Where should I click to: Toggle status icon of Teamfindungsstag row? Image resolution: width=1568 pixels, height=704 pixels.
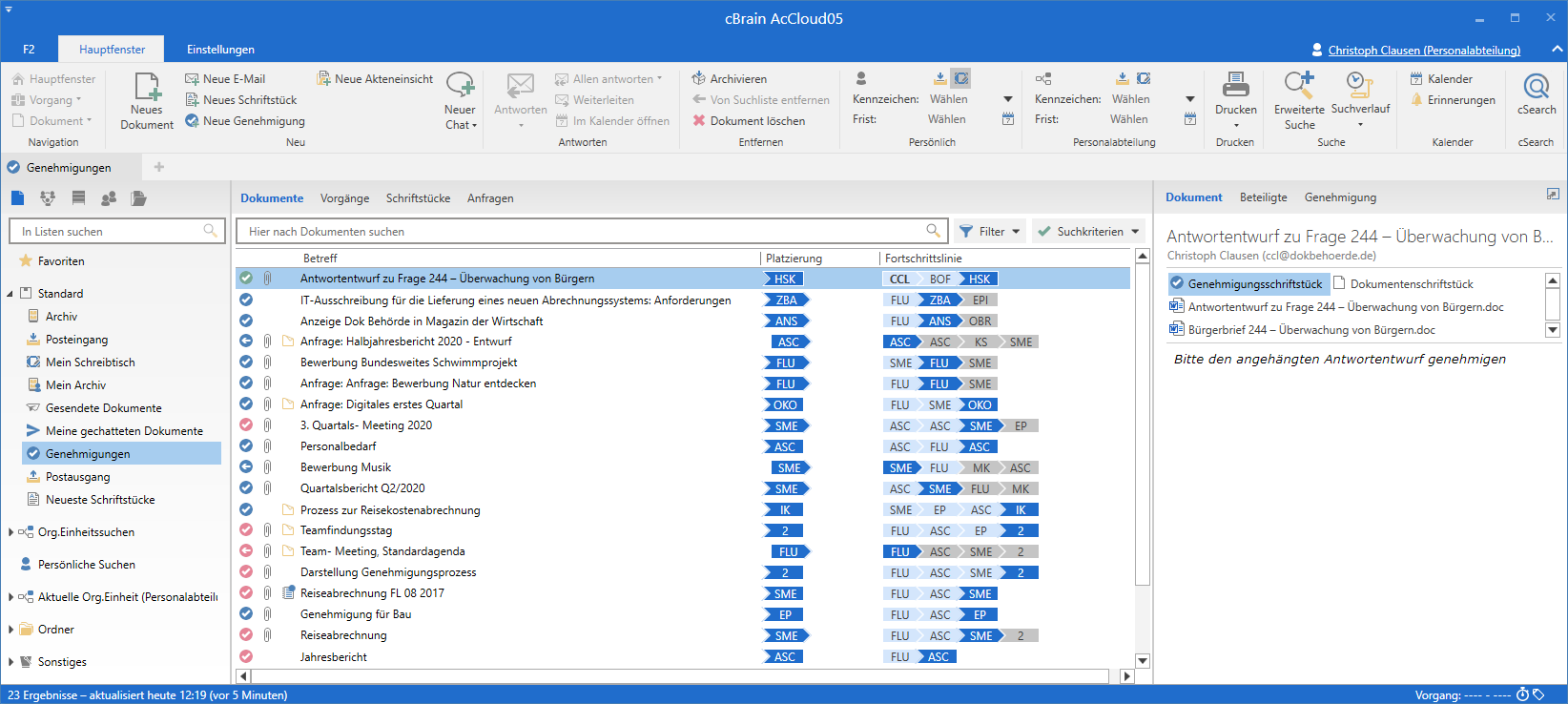tap(246, 530)
